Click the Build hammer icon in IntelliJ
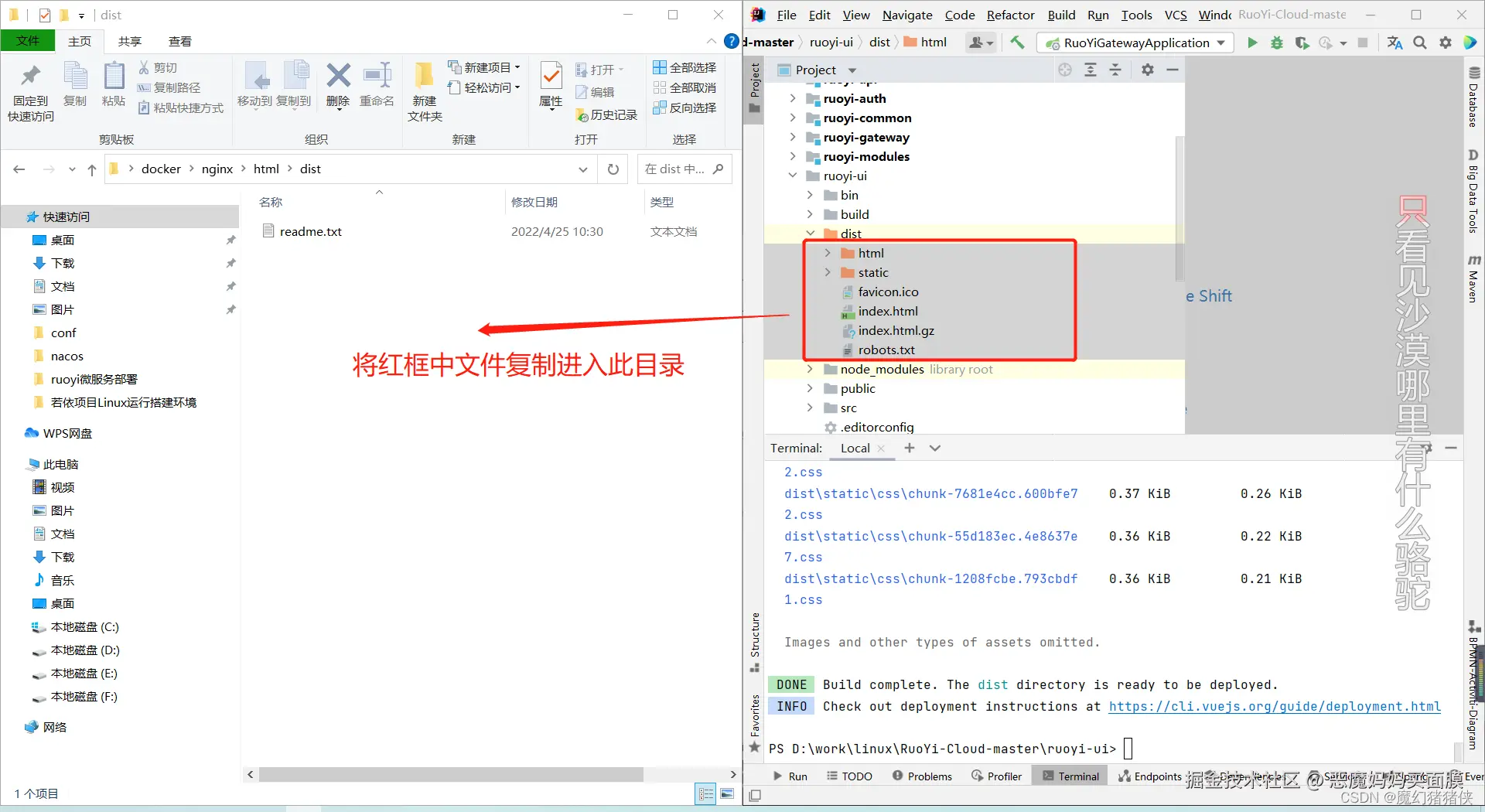Image resolution: width=1485 pixels, height=812 pixels. [1018, 43]
